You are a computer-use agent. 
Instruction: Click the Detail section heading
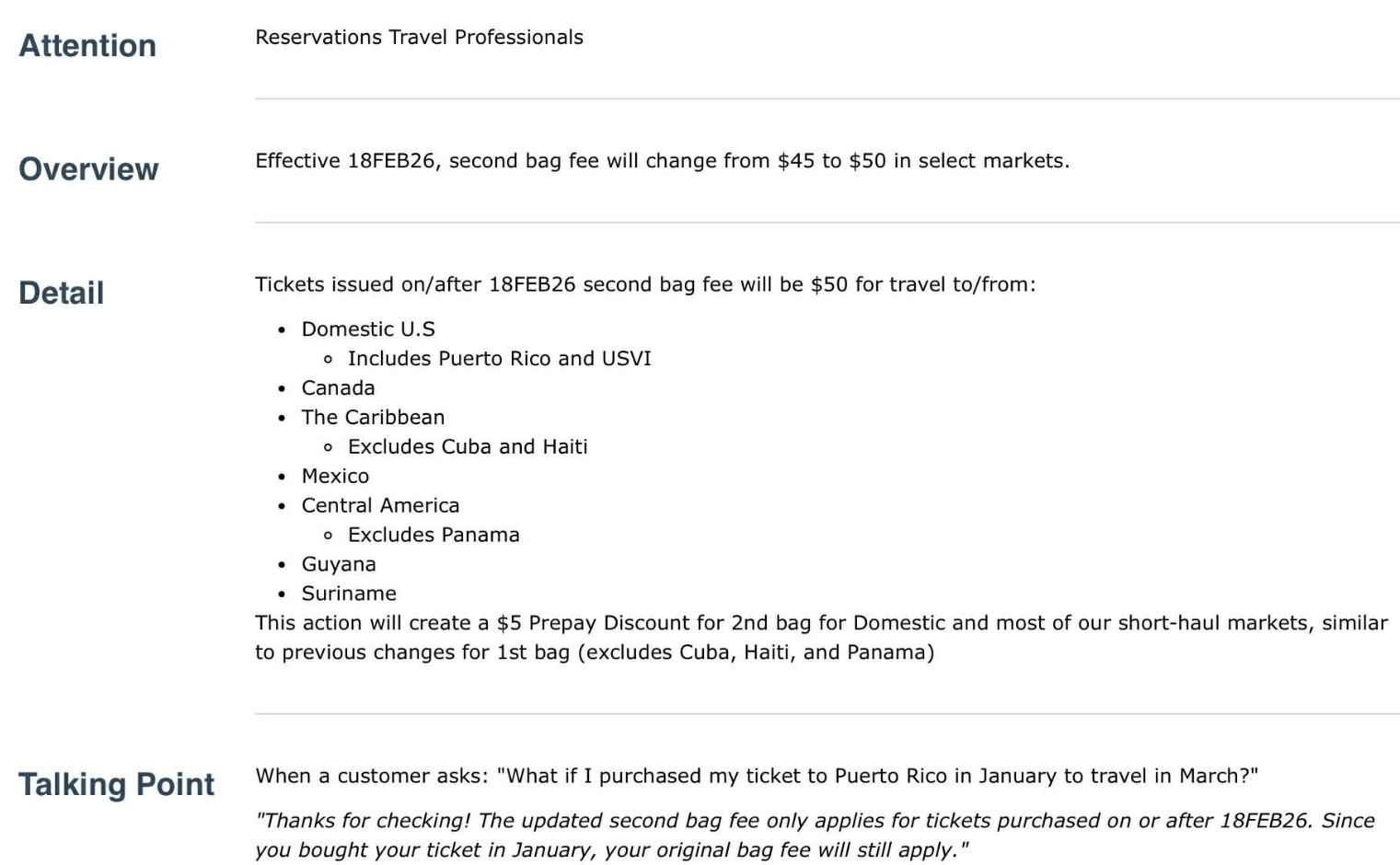click(x=62, y=293)
